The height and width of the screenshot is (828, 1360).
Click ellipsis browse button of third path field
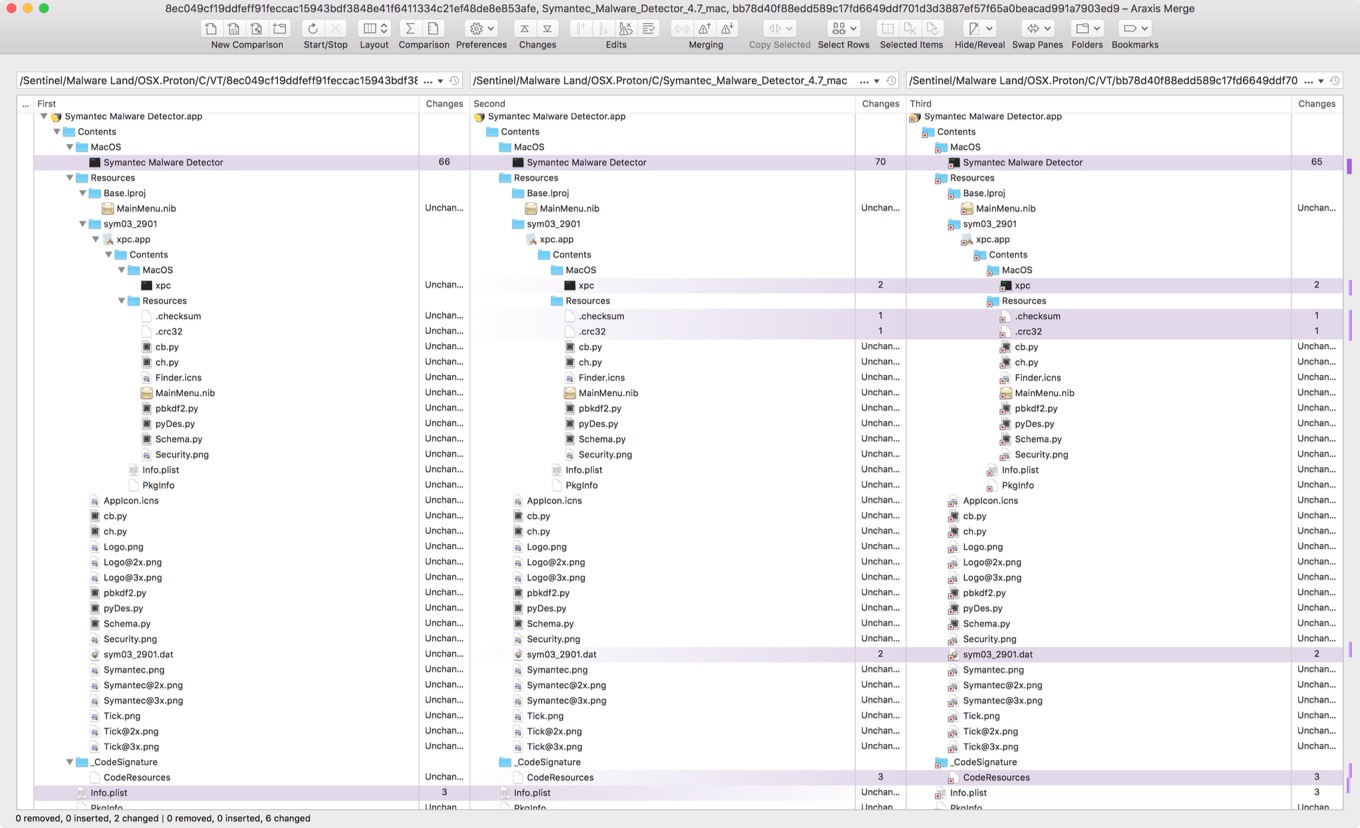click(x=1308, y=81)
